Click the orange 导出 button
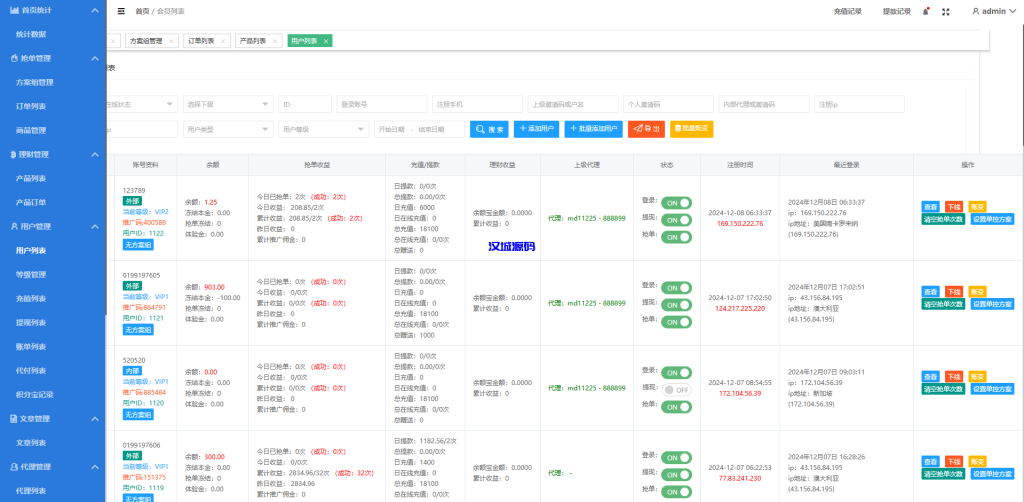The height and width of the screenshot is (502, 1024). pos(646,129)
